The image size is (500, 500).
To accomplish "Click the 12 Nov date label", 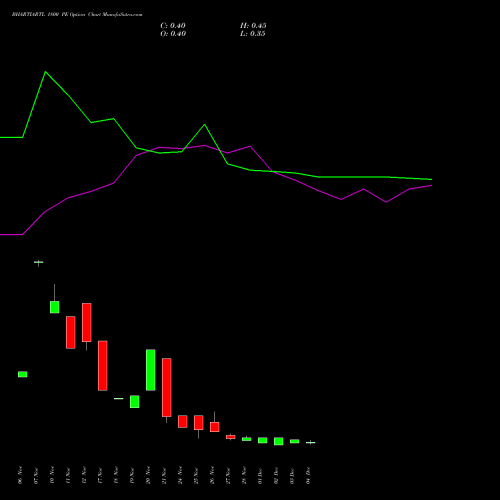I will coord(84,475).
